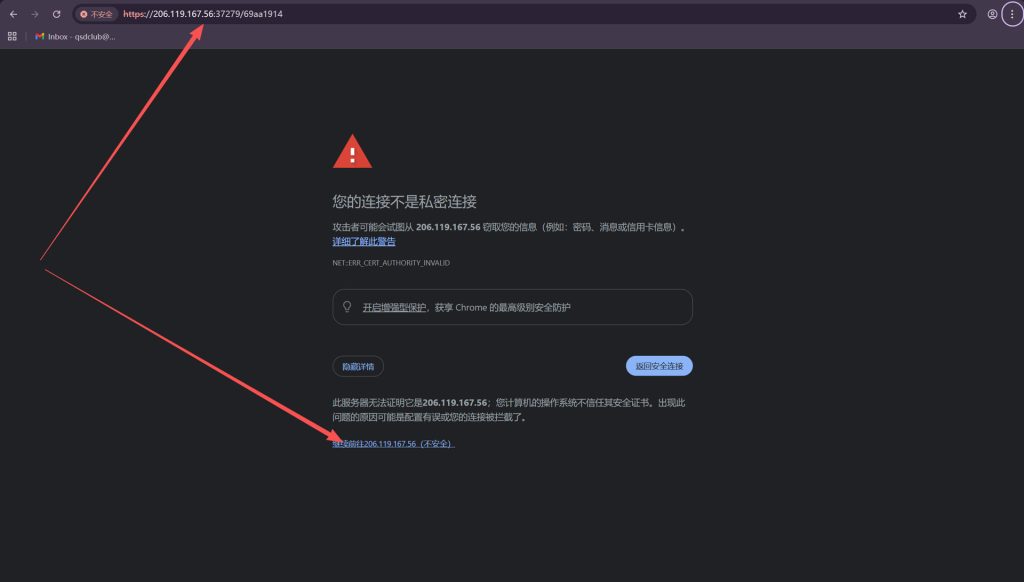Click the lightbulb icon in protection box
This screenshot has width=1024, height=582.
tap(347, 307)
